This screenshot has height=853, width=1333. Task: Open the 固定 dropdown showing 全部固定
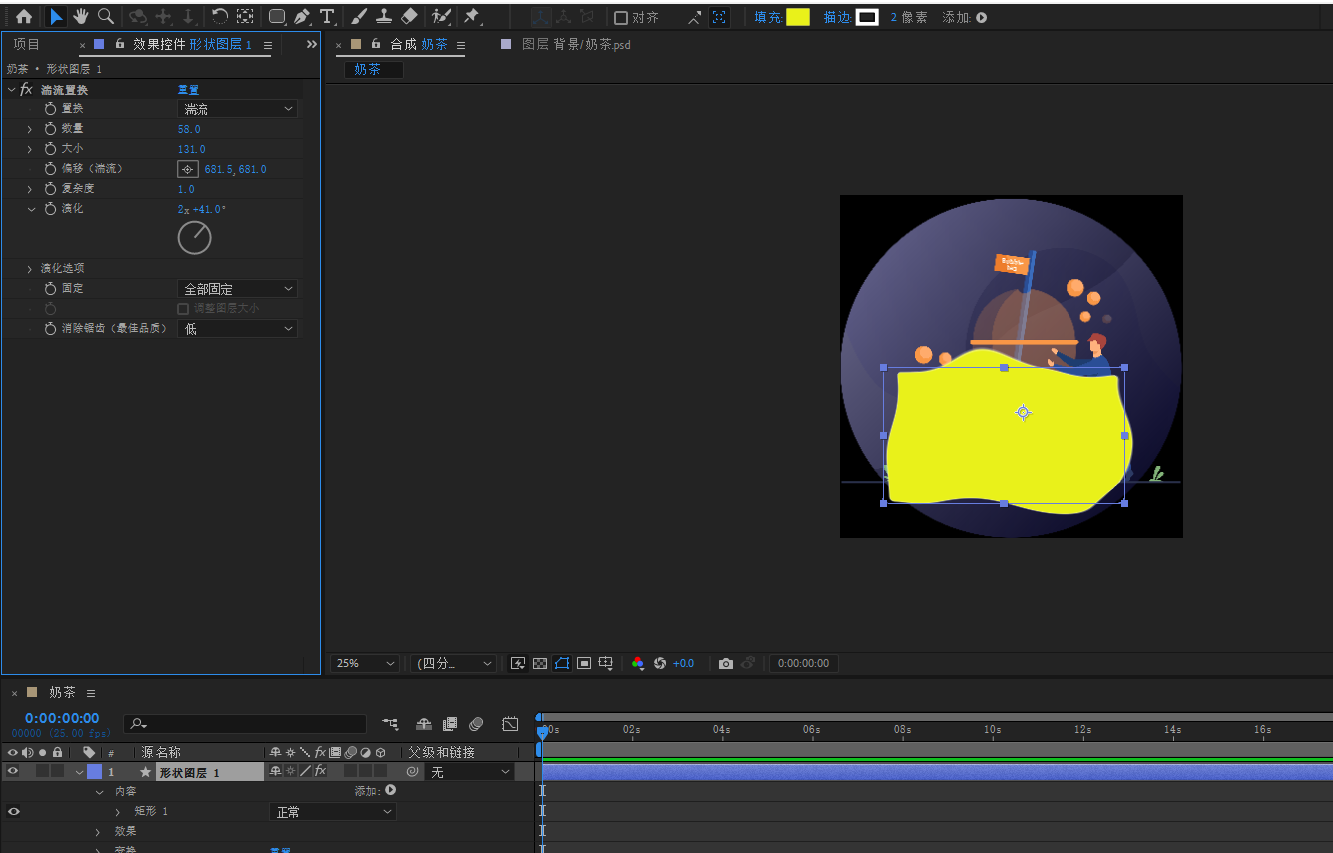238,288
